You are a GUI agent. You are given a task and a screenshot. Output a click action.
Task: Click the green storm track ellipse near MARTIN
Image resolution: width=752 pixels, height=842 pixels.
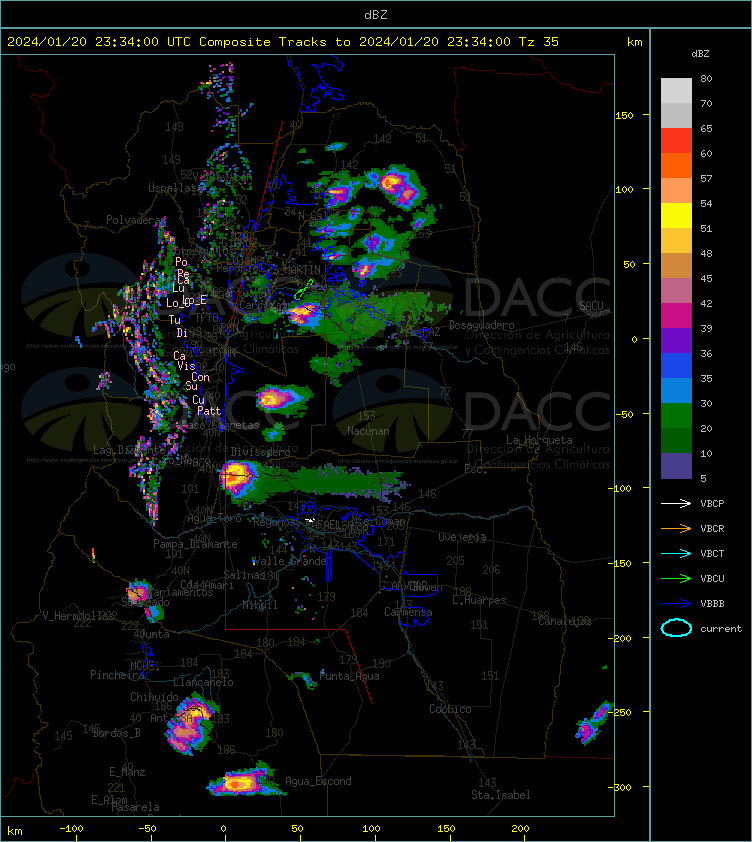click(x=303, y=289)
